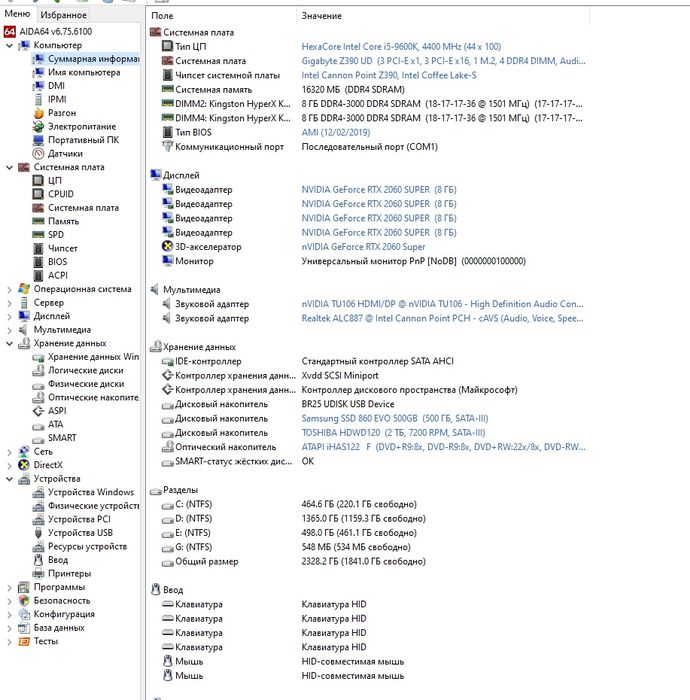Open the SMART disk icon
Screen dimensions: 690x700
click(38, 438)
